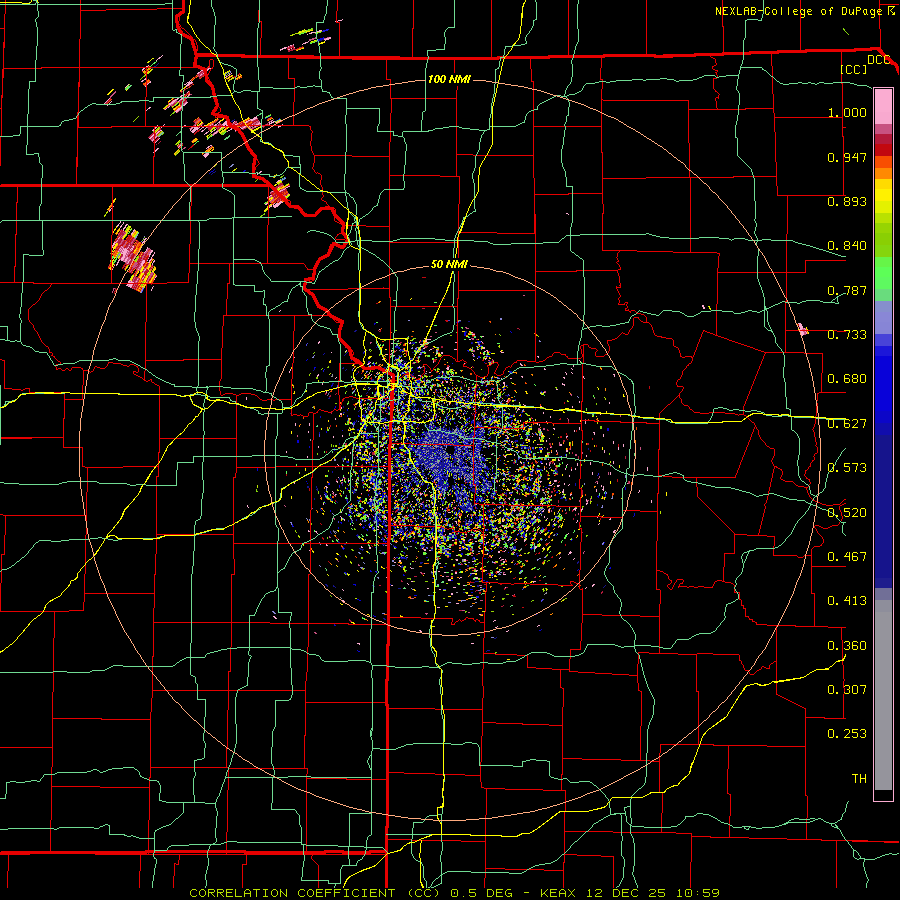Click the 0.733 legend value

click(x=847, y=335)
